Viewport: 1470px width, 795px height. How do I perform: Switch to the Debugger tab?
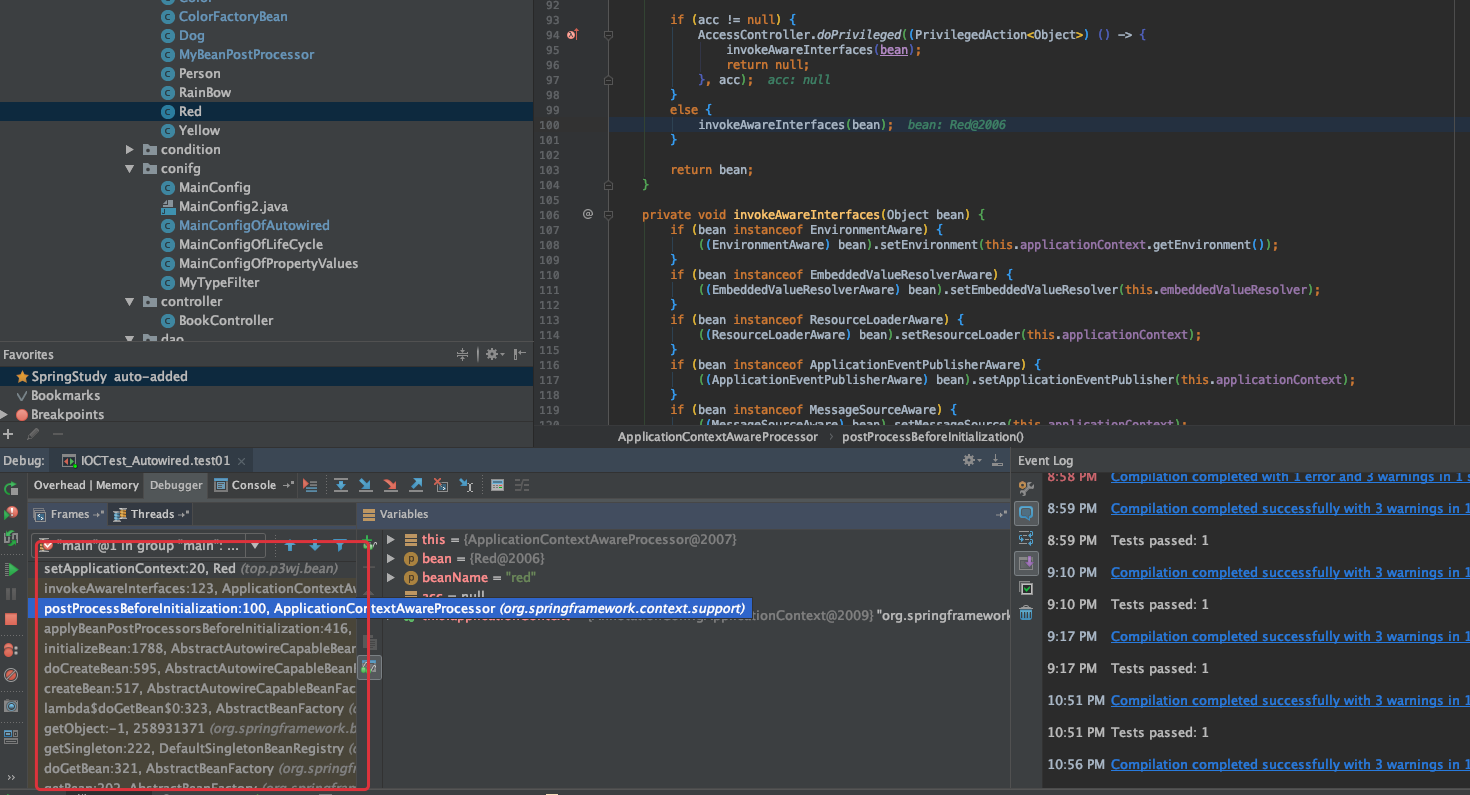click(176, 485)
